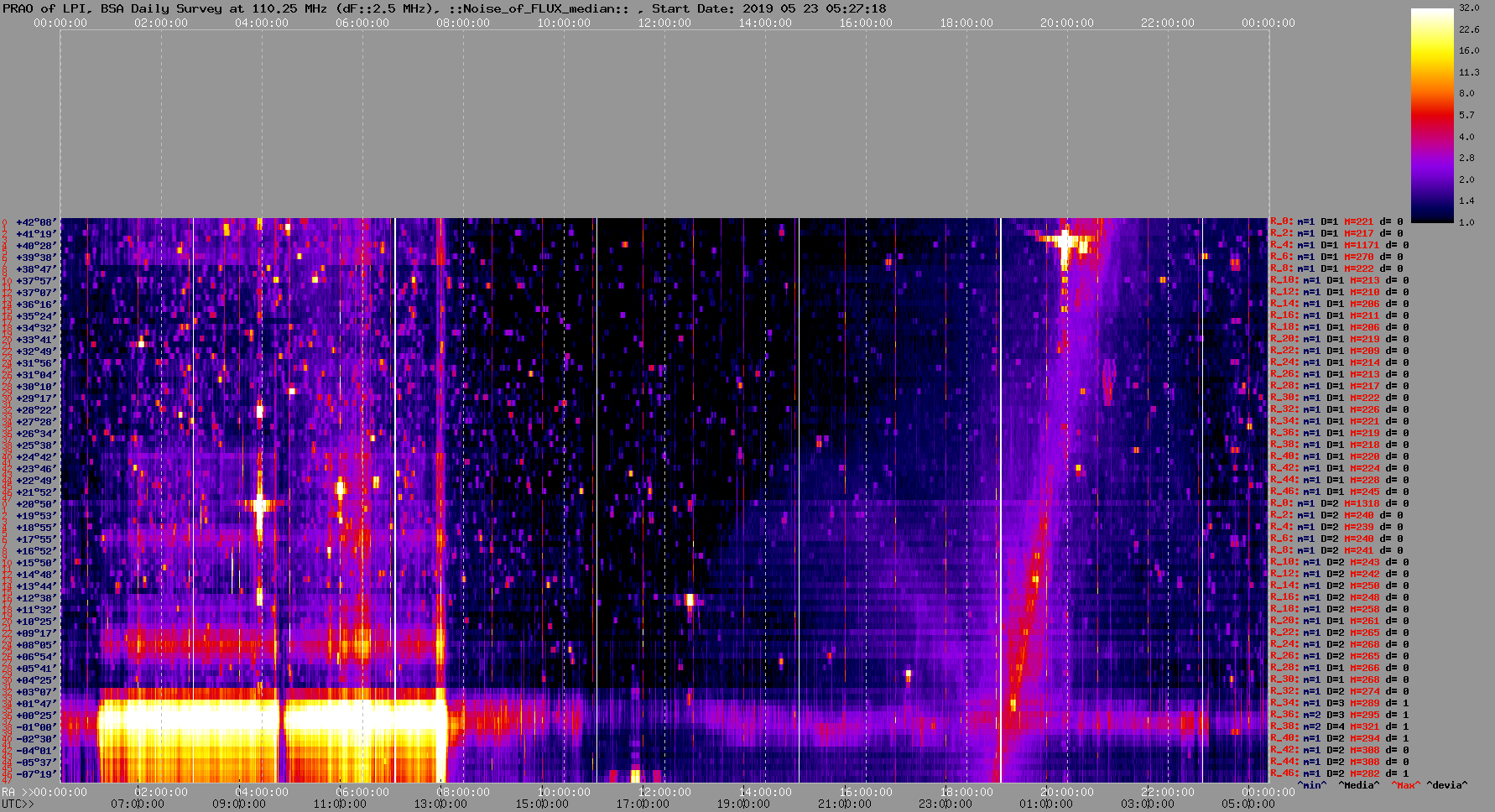
Task: Click the 'UTC>>' axis label
Action: (x=18, y=804)
